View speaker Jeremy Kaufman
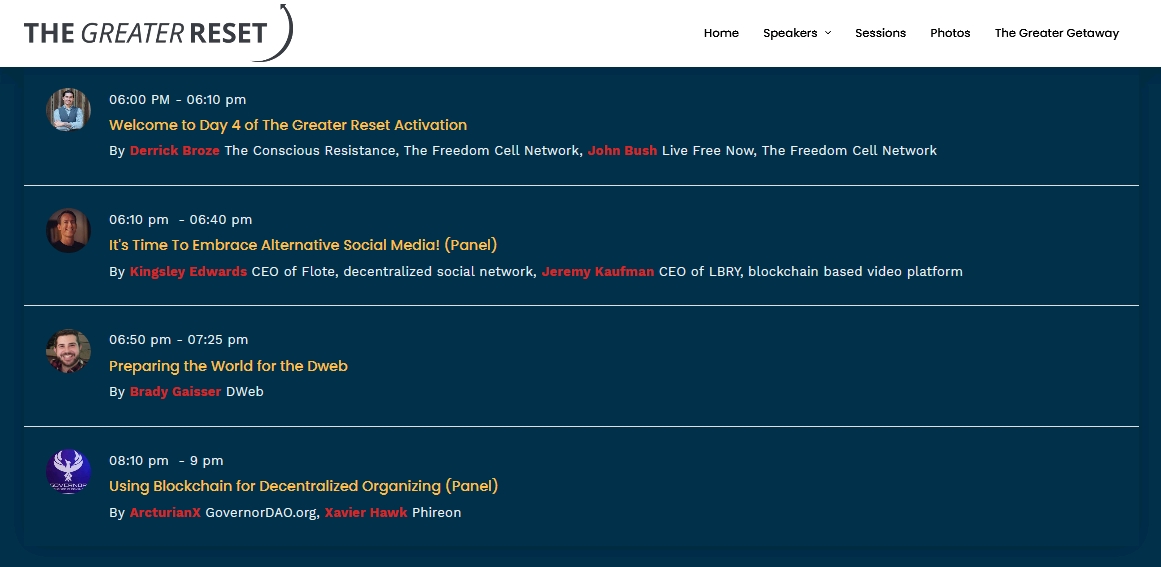 click(598, 272)
